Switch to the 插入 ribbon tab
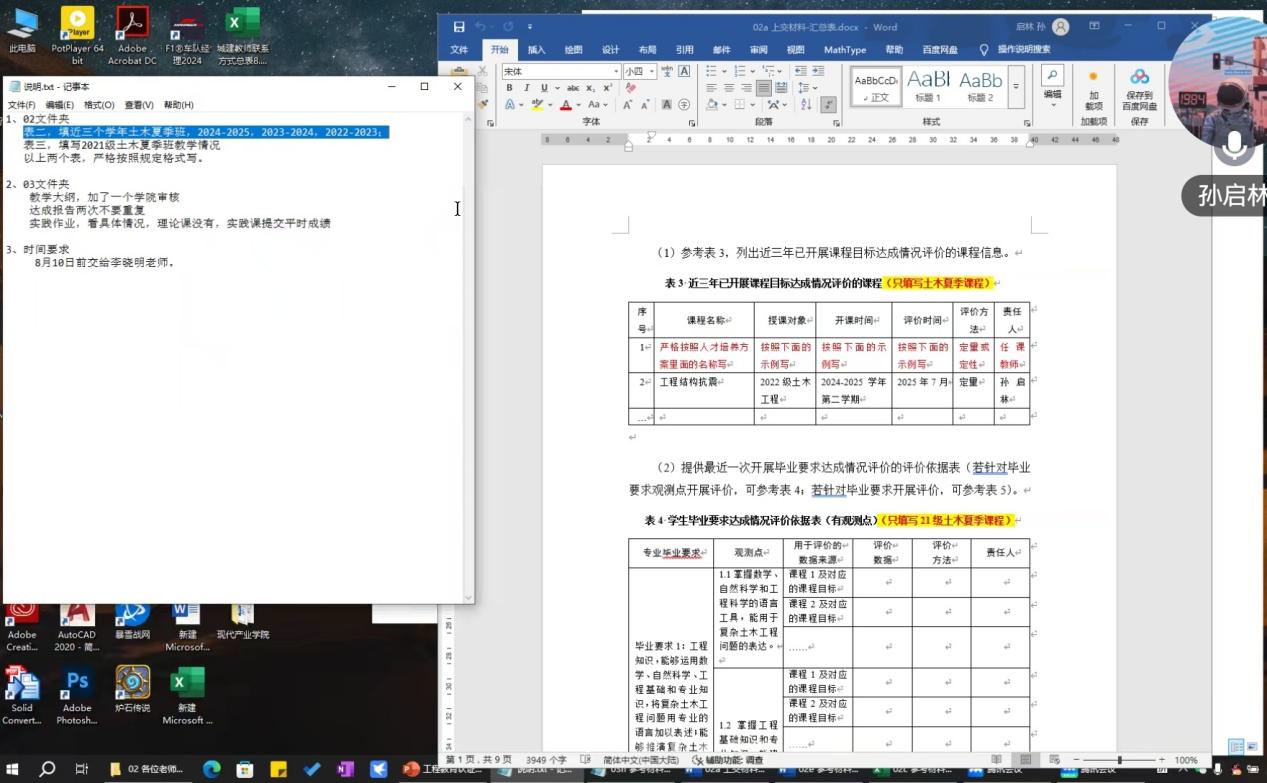This screenshot has height=783, width=1267. [x=537, y=49]
